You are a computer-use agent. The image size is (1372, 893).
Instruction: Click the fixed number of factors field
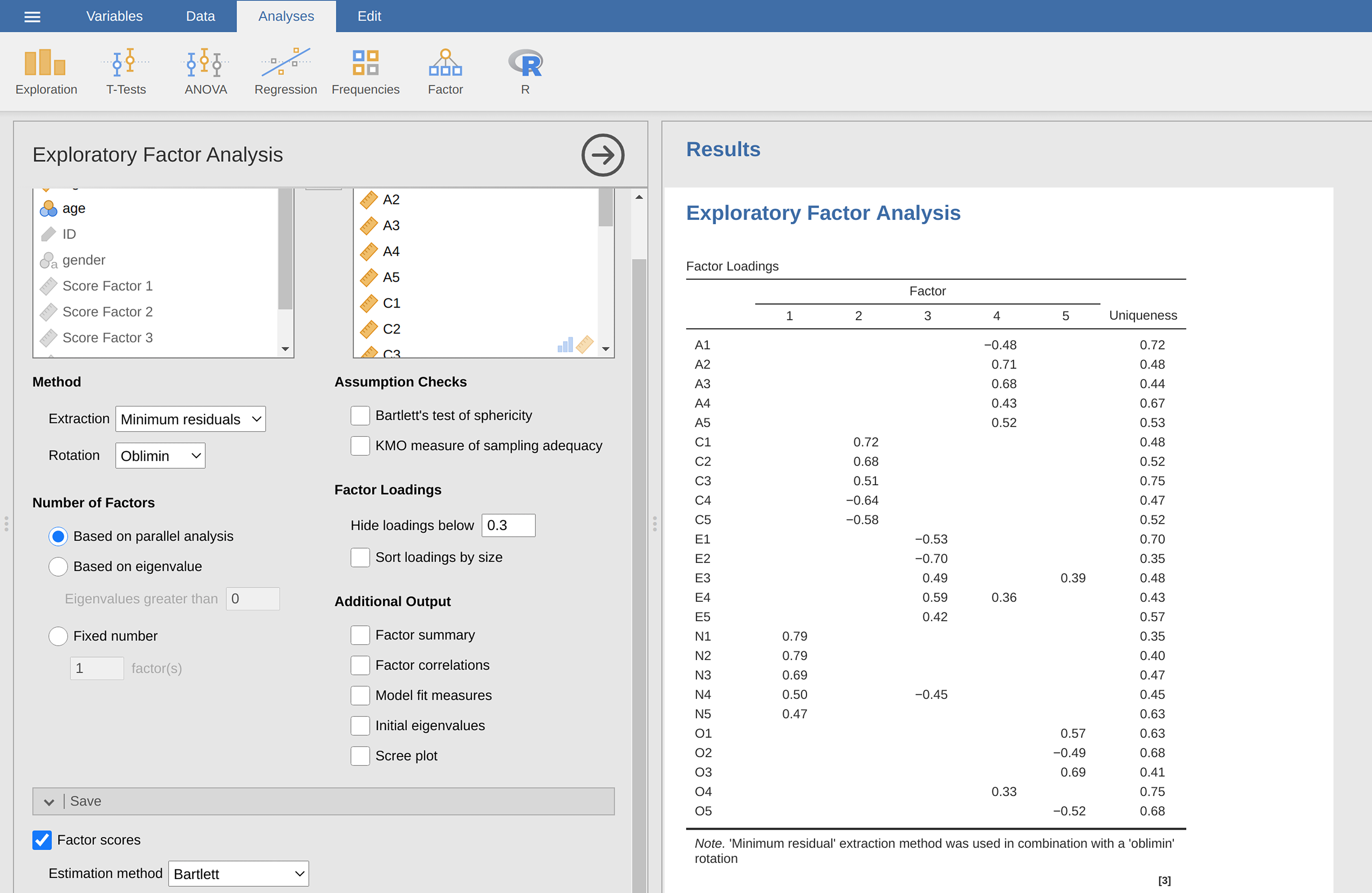[x=97, y=668]
